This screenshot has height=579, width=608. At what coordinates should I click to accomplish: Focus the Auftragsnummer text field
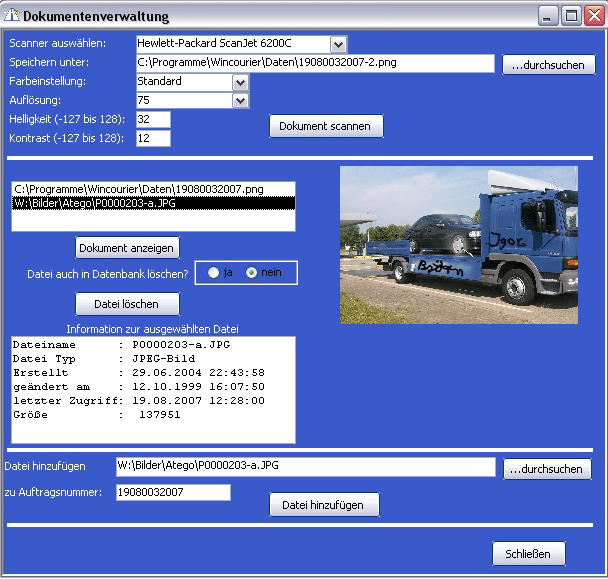173,492
